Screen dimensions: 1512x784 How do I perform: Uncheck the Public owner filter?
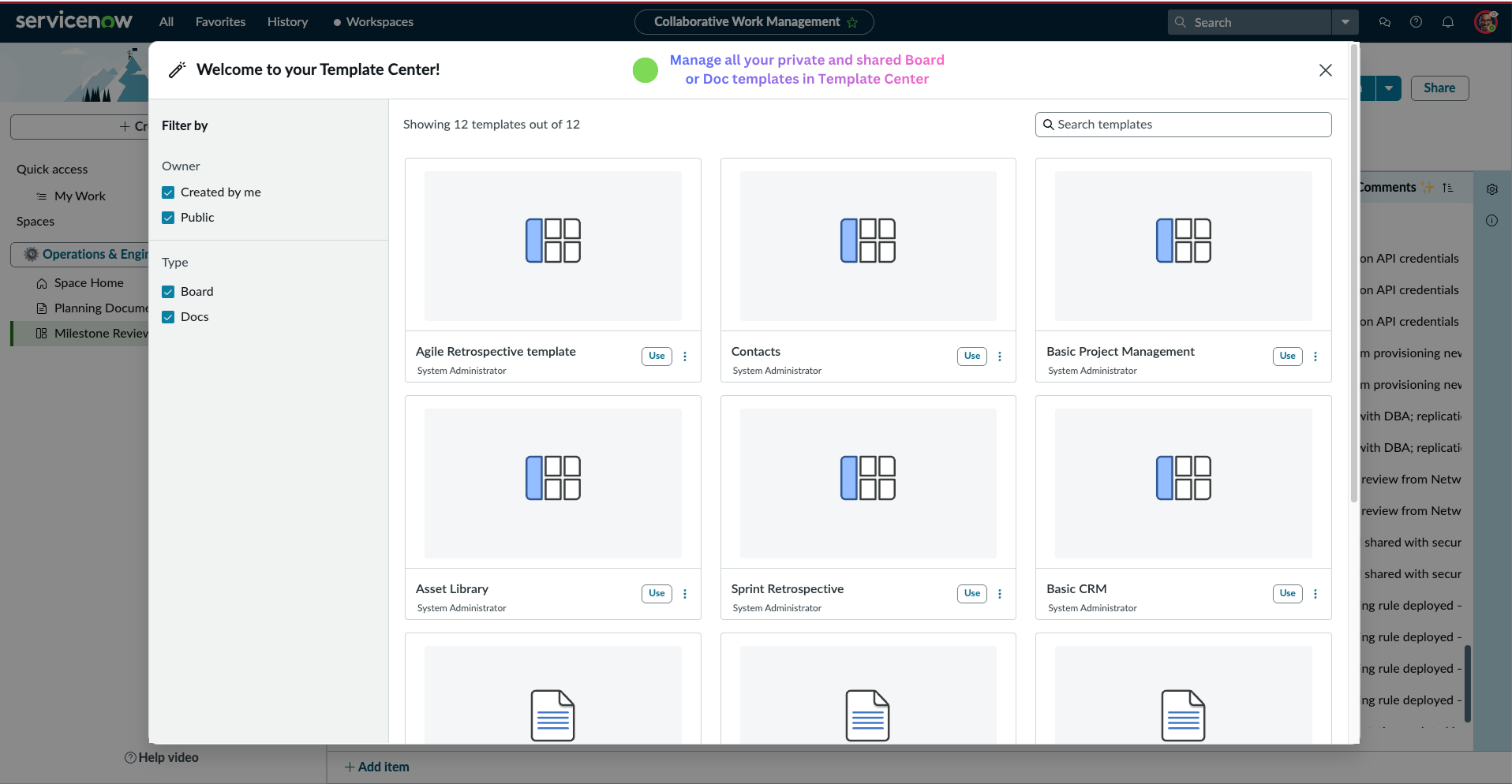pos(168,218)
